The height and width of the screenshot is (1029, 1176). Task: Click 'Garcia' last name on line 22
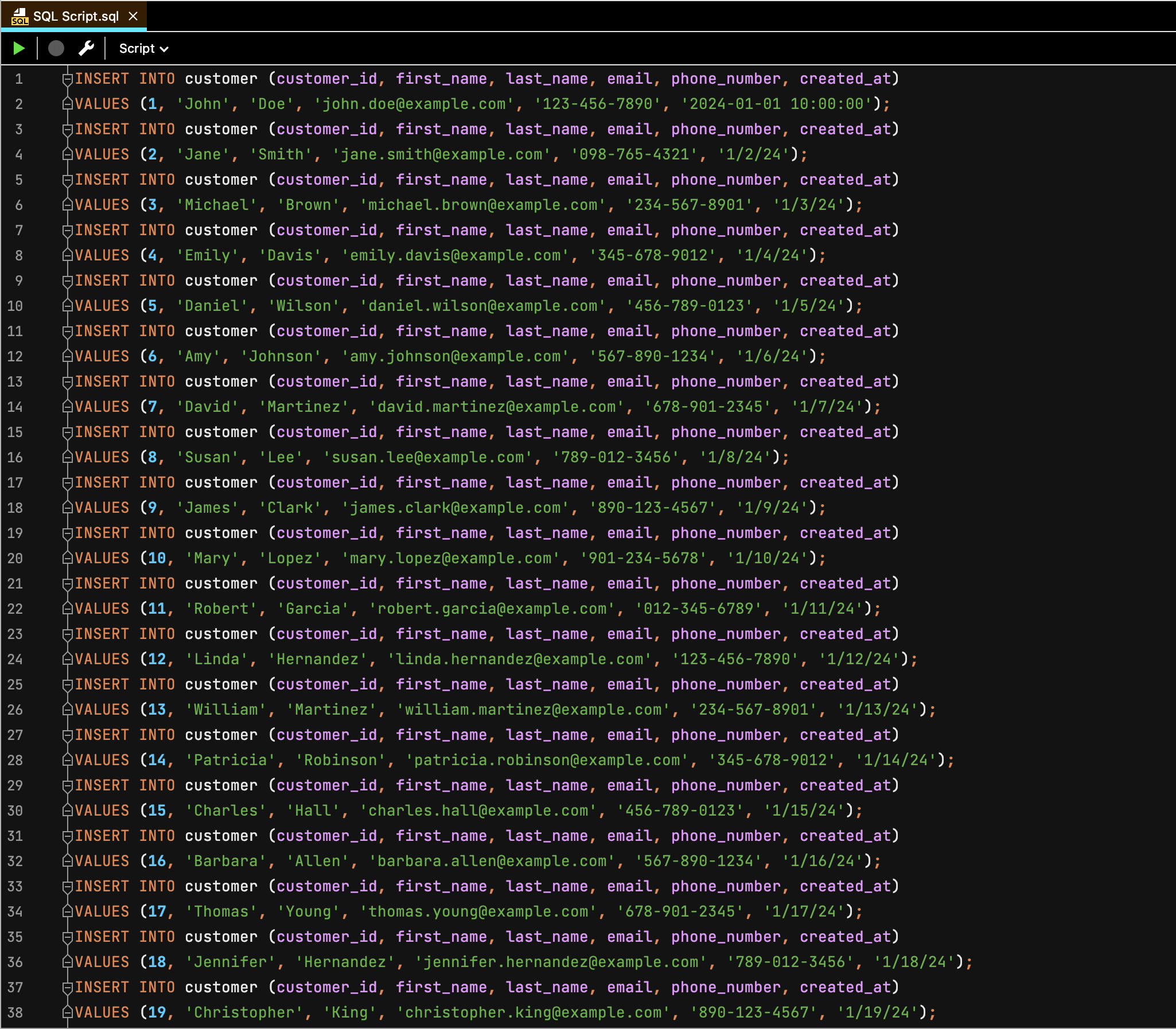tap(313, 609)
